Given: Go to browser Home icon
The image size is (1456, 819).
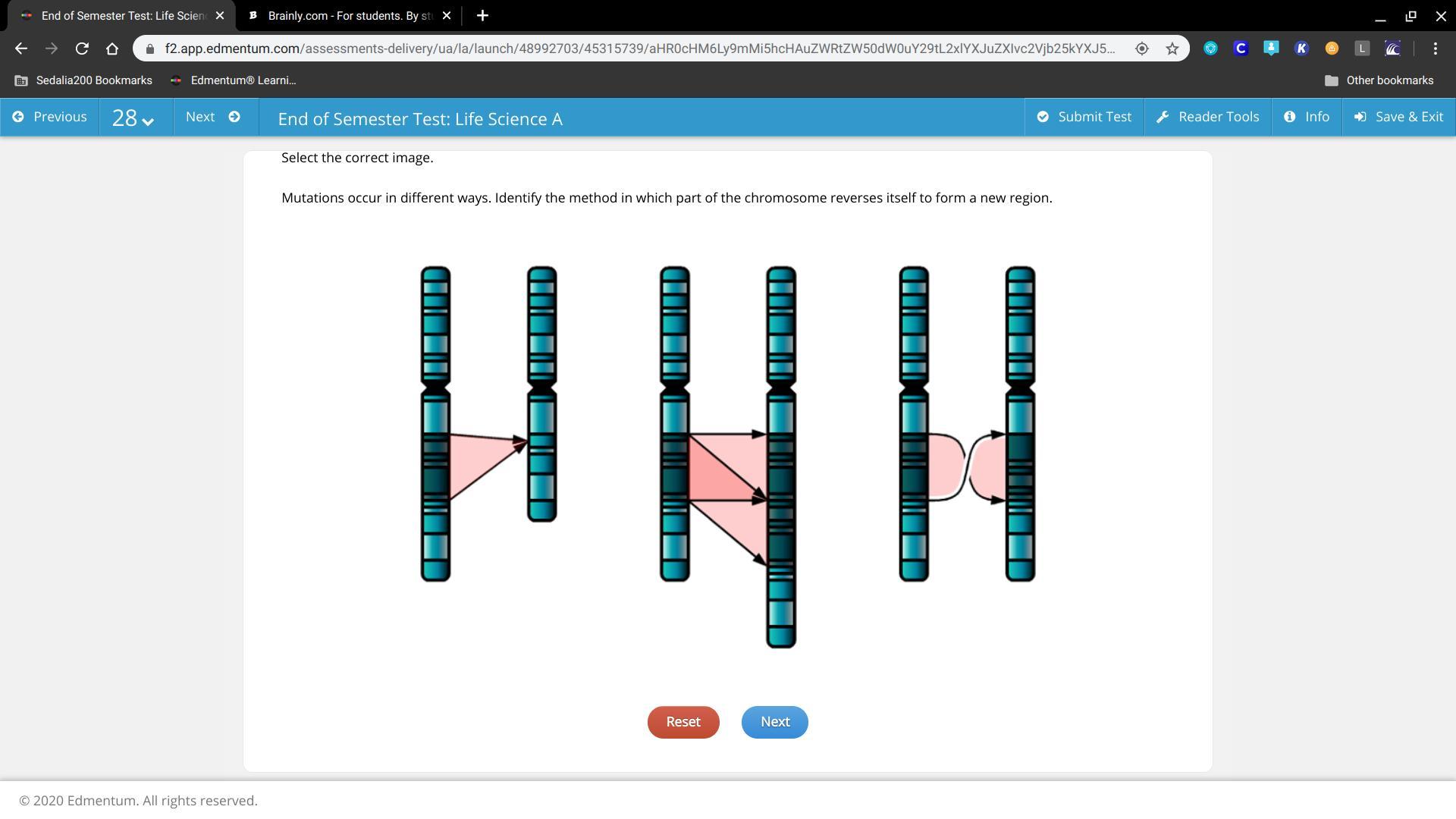Looking at the screenshot, I should tap(112, 49).
